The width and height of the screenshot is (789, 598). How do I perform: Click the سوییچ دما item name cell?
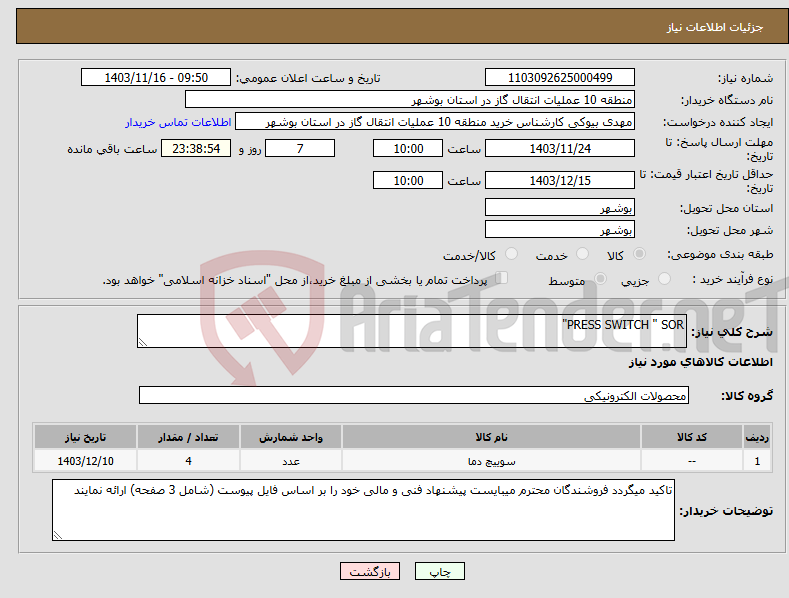point(492,461)
